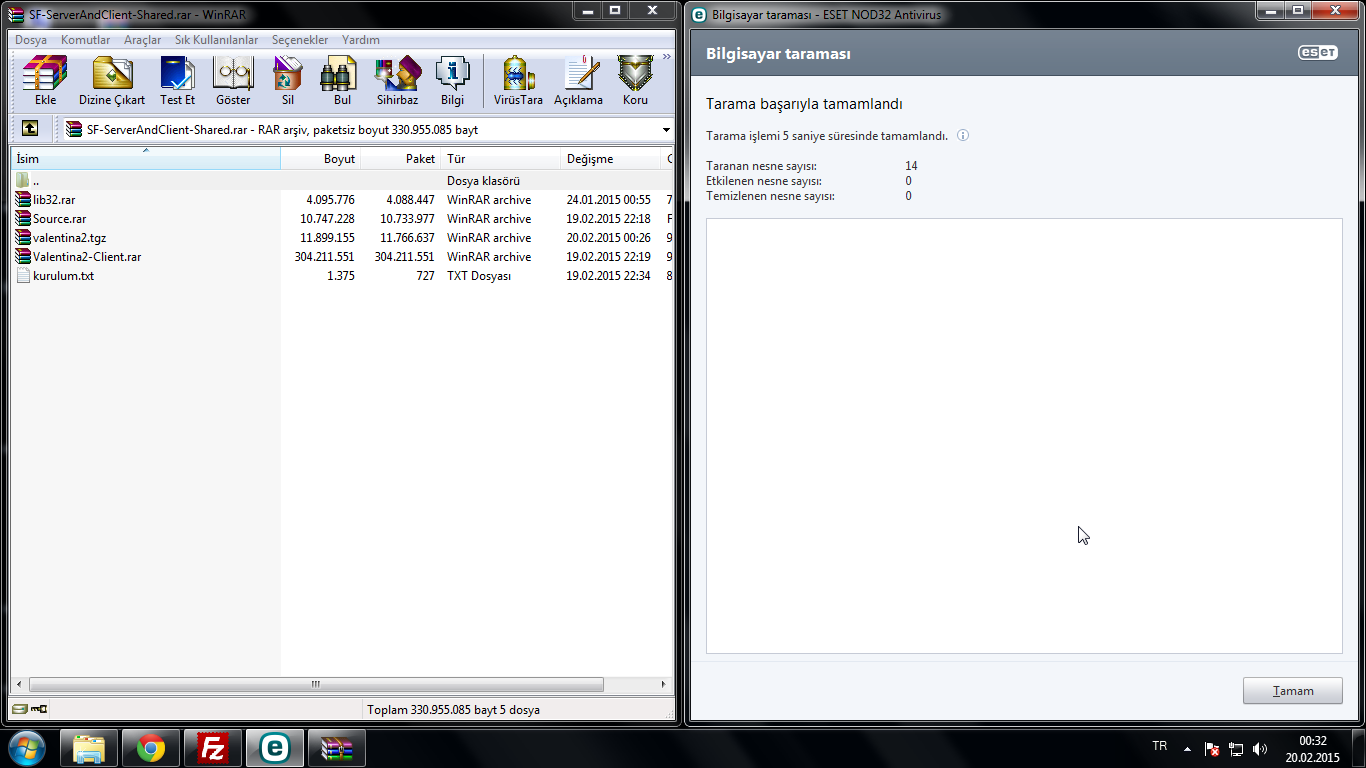The width and height of the screenshot is (1366, 768).
Task: Select the Valentina2-Client.rar file row
Action: 343,257
